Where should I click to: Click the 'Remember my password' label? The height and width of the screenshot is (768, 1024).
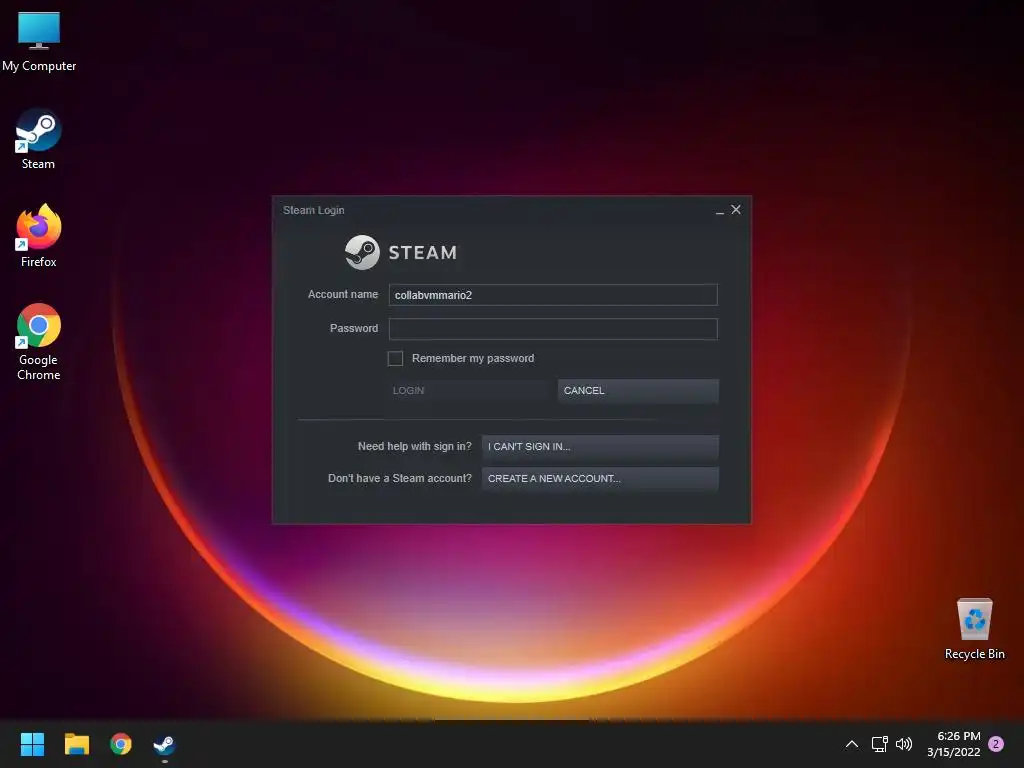(473, 358)
